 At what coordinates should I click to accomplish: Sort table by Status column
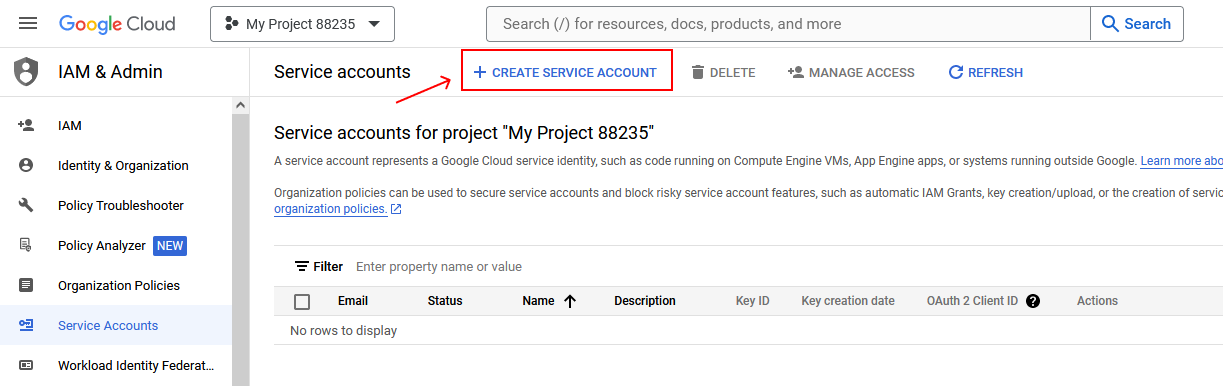coord(445,301)
